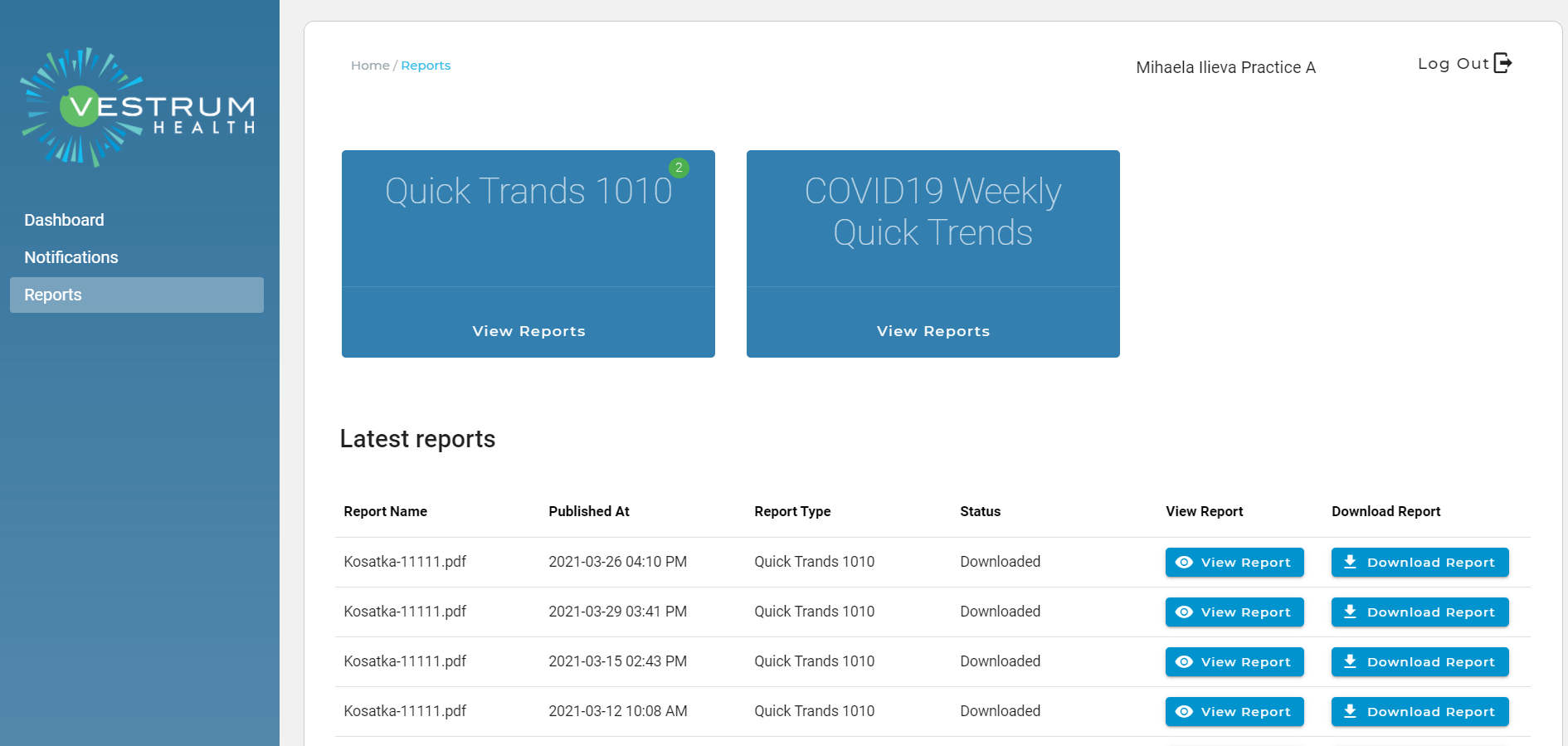1568x746 pixels.
Task: Select Kosatka-11111.pdf published 2021-03-29
Action: pyautogui.click(x=405, y=612)
